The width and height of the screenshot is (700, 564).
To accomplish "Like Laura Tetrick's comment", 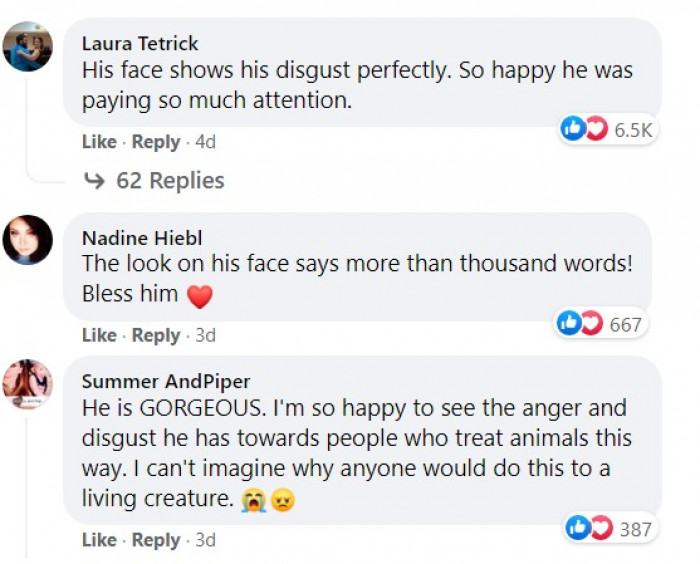I will 99,142.
